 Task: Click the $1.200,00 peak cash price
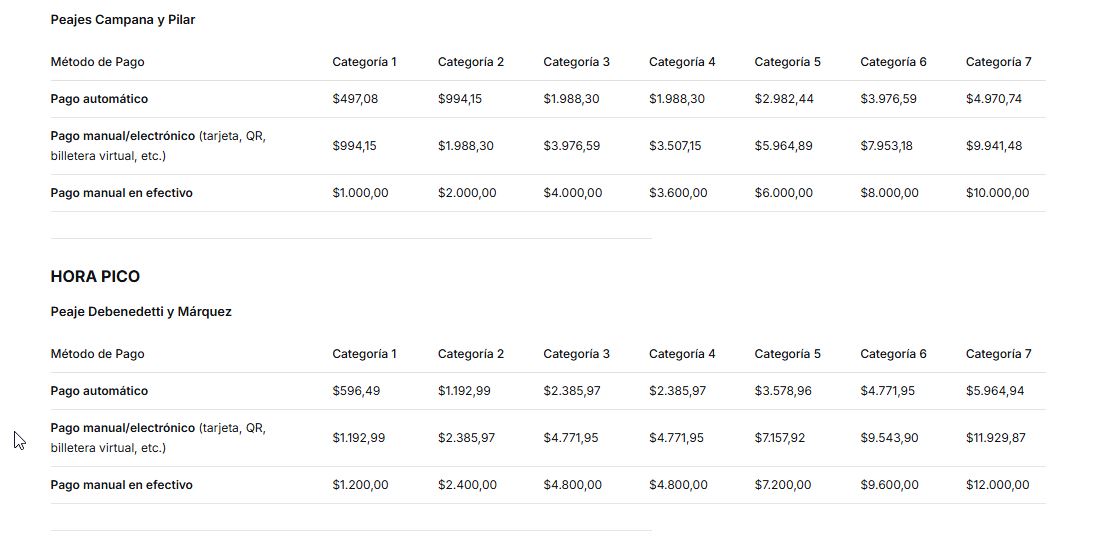tap(360, 485)
